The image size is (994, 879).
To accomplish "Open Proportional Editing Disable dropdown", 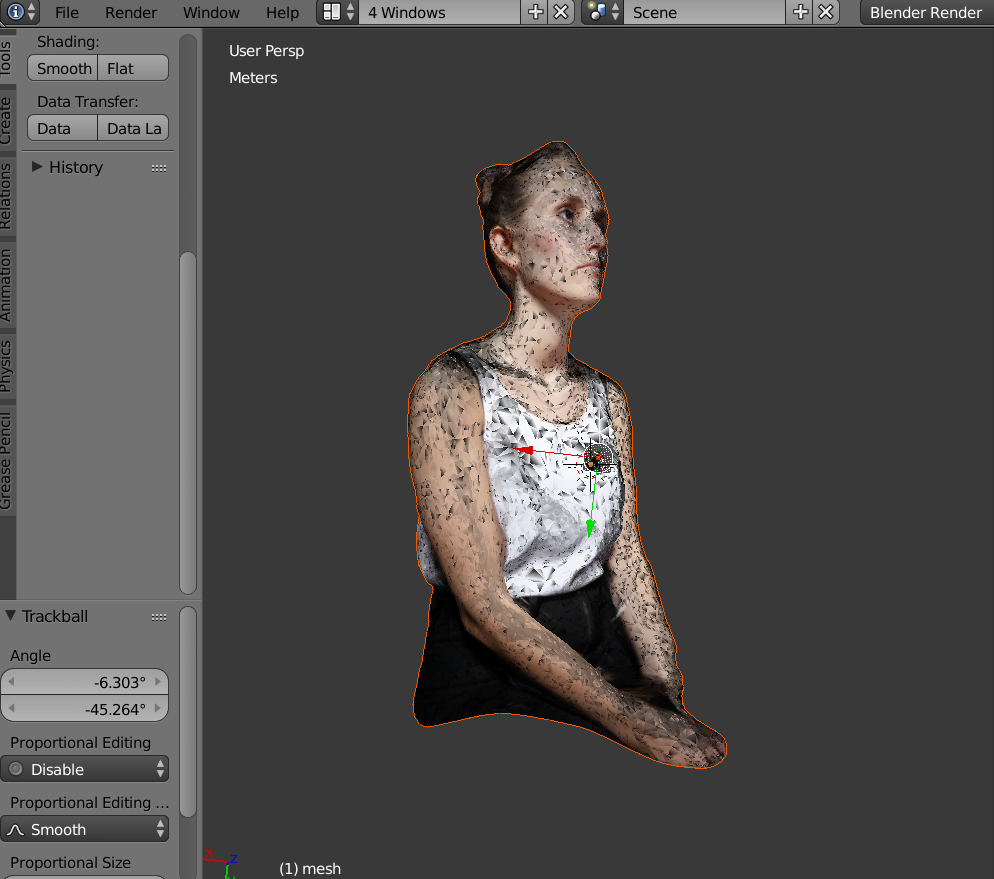I will tap(84, 769).
